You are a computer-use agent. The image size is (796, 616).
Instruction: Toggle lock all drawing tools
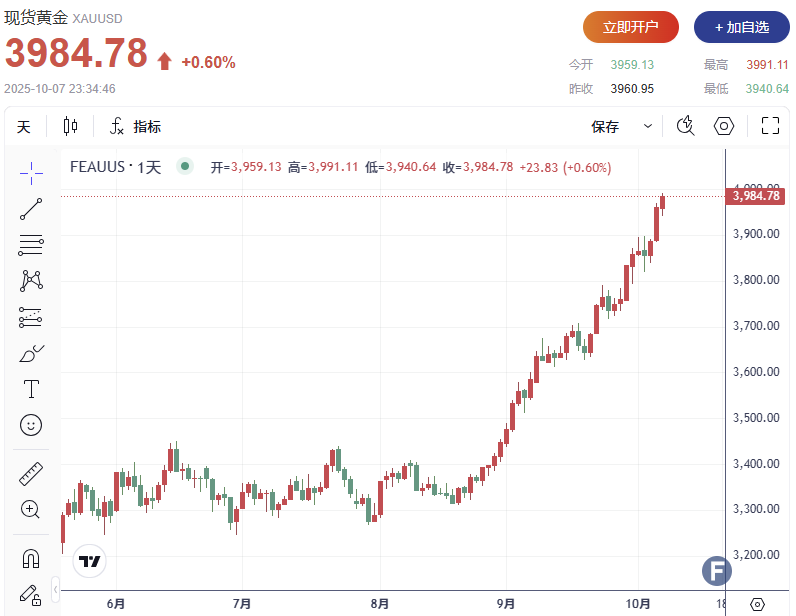pos(31,594)
